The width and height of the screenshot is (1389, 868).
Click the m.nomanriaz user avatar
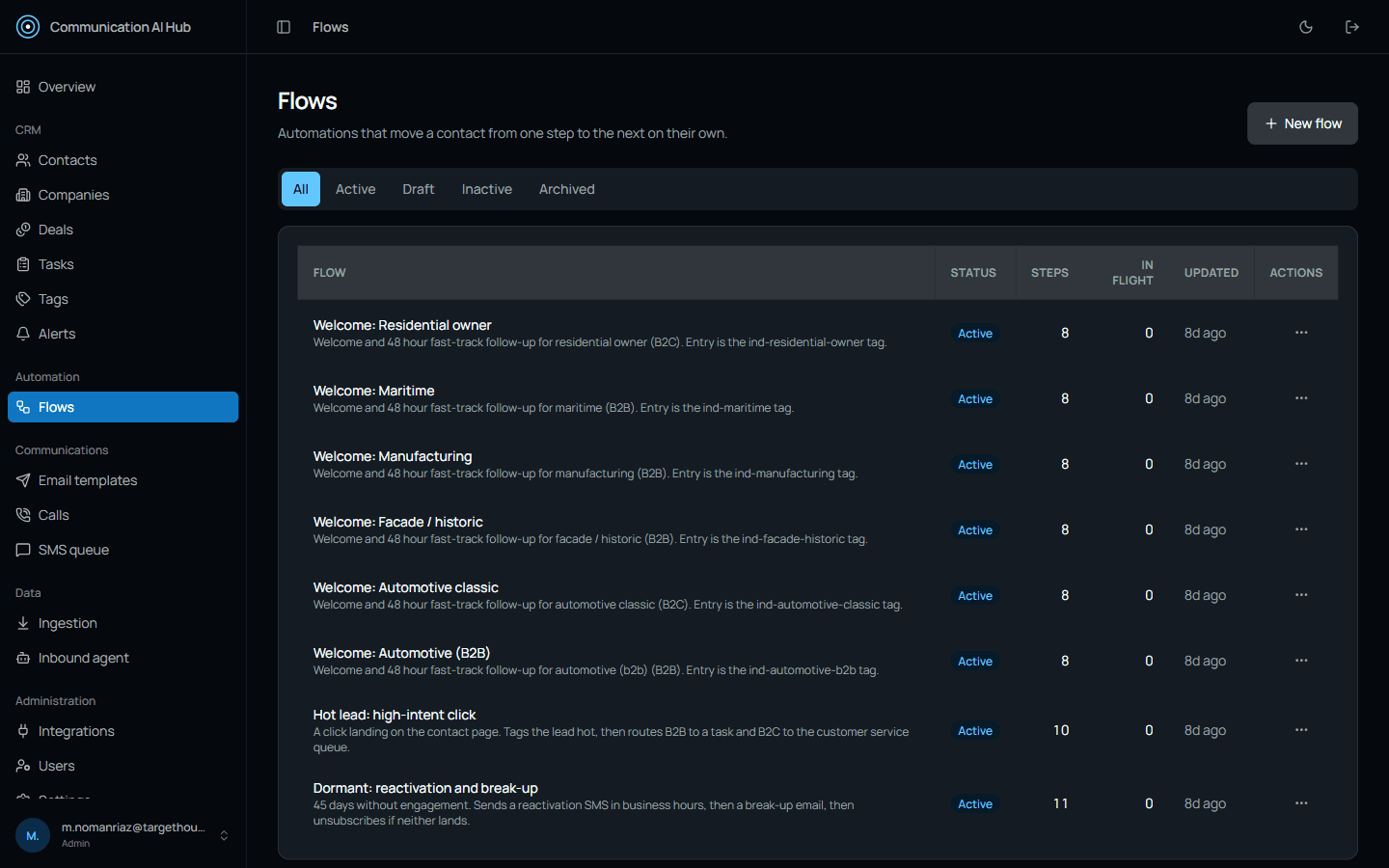33,835
